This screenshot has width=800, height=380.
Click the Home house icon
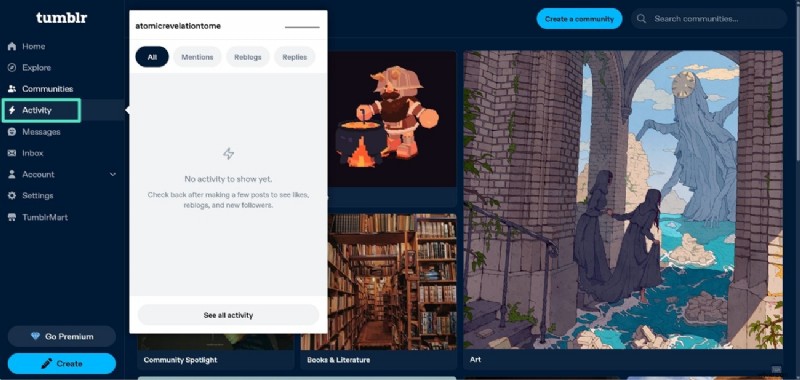12,46
